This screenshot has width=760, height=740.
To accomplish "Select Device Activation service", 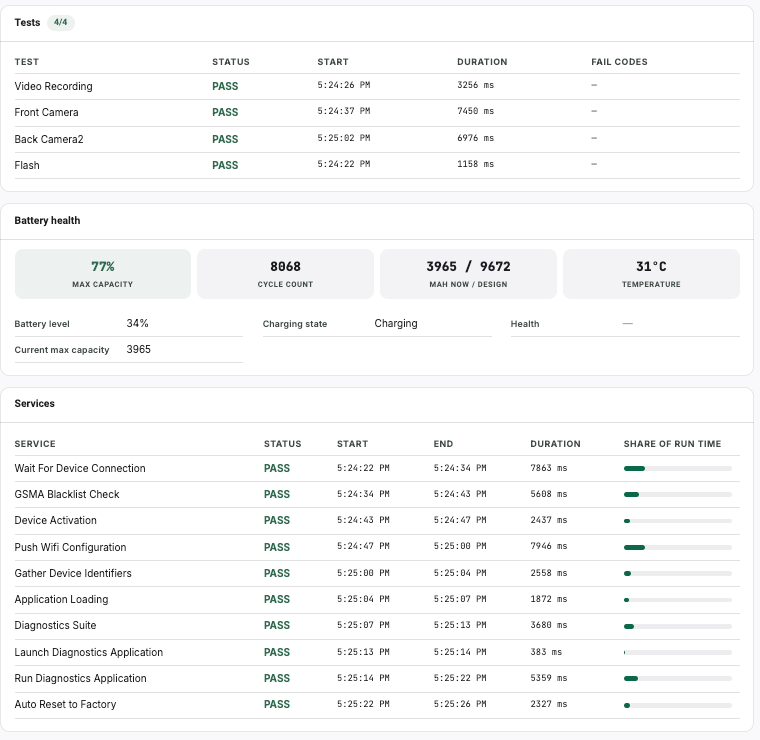I will pyautogui.click(x=56, y=520).
